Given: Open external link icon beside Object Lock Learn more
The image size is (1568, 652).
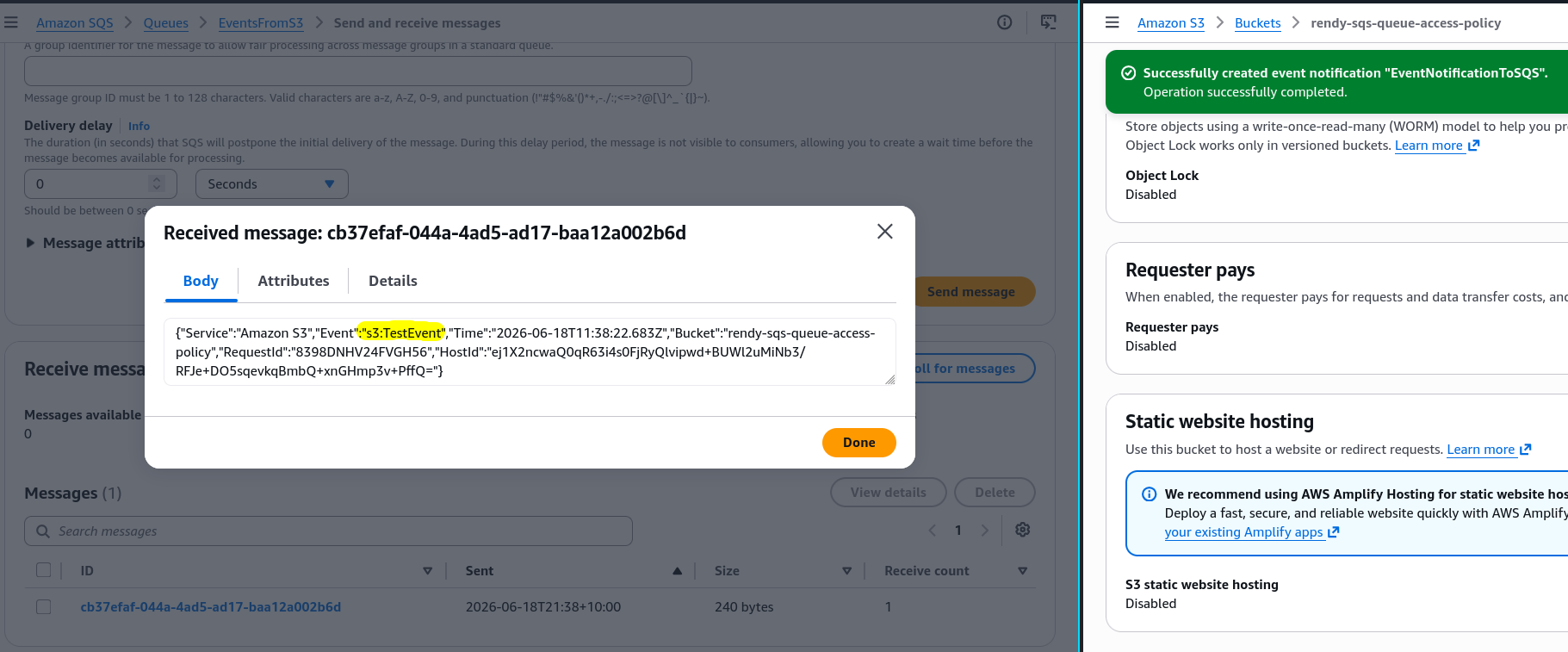Looking at the screenshot, I should [x=1473, y=146].
